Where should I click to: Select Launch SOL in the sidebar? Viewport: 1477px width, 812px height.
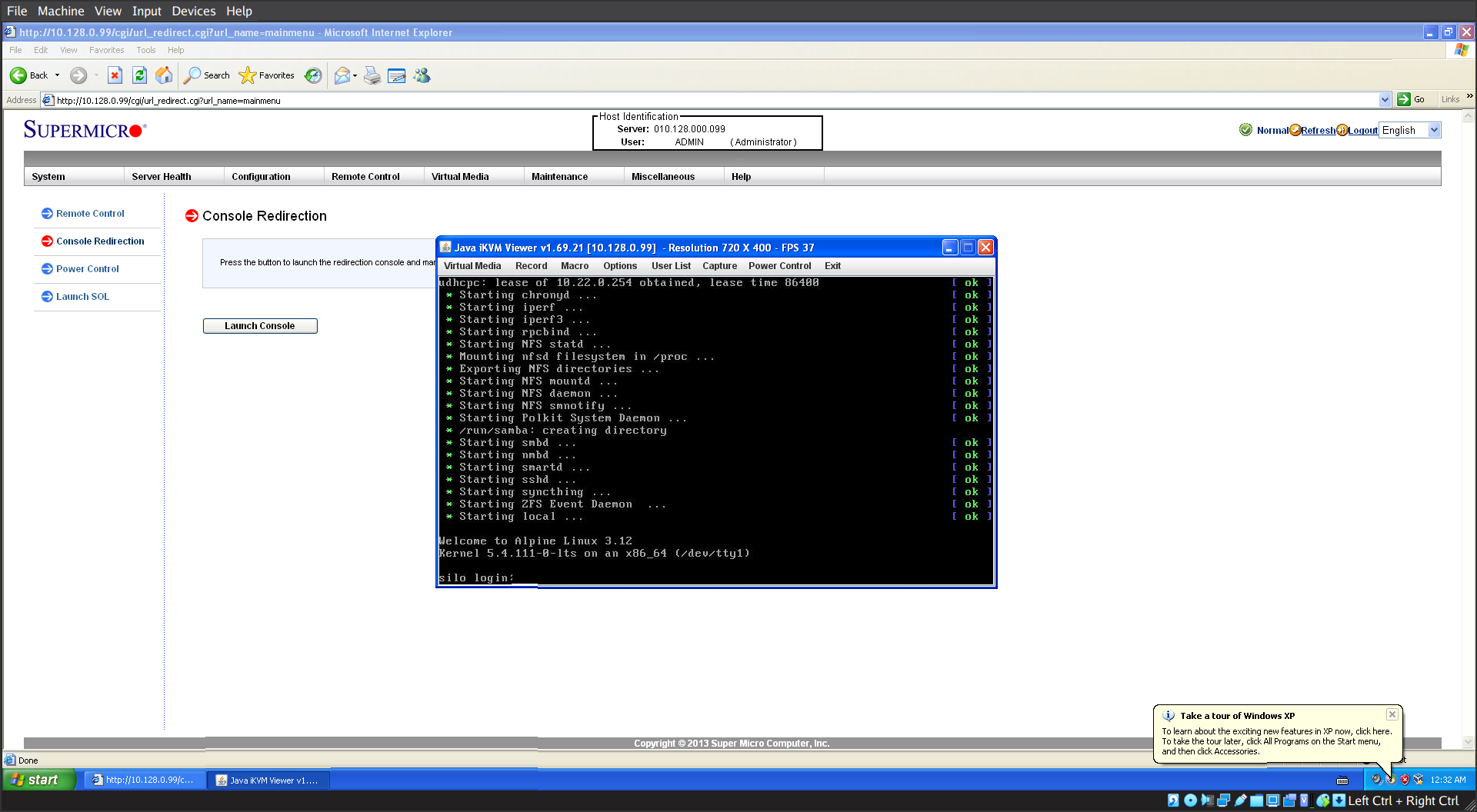tap(82, 296)
